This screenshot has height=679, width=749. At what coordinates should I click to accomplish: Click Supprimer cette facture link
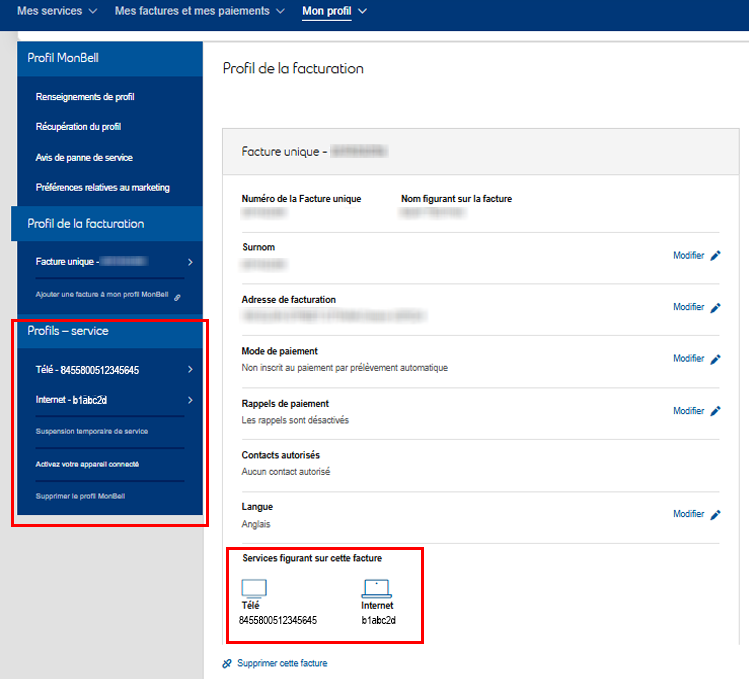tap(282, 663)
